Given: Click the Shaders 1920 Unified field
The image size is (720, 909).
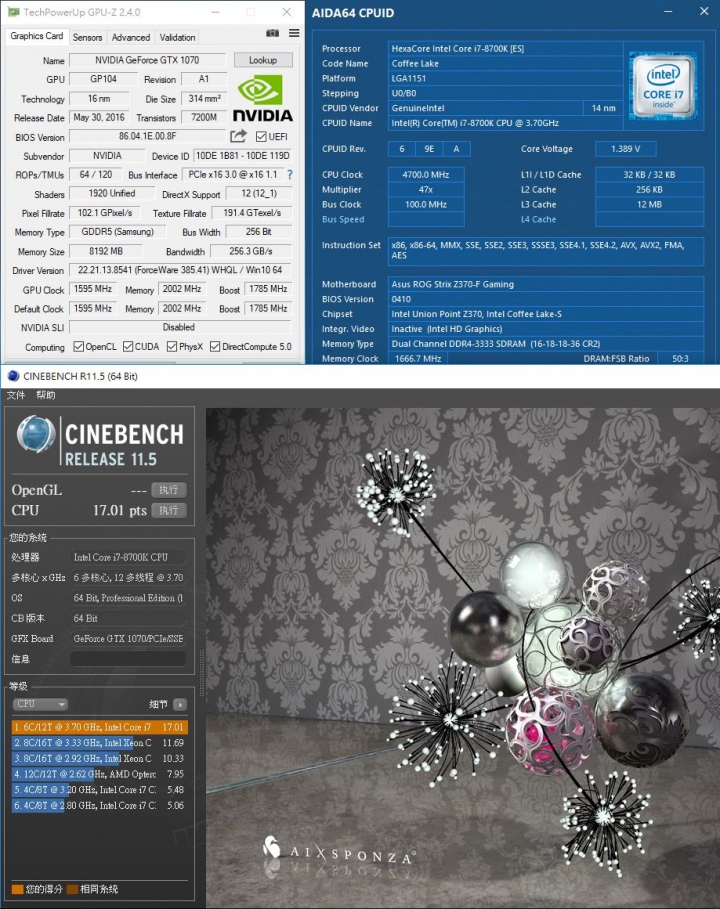Looking at the screenshot, I should pyautogui.click(x=111, y=194).
